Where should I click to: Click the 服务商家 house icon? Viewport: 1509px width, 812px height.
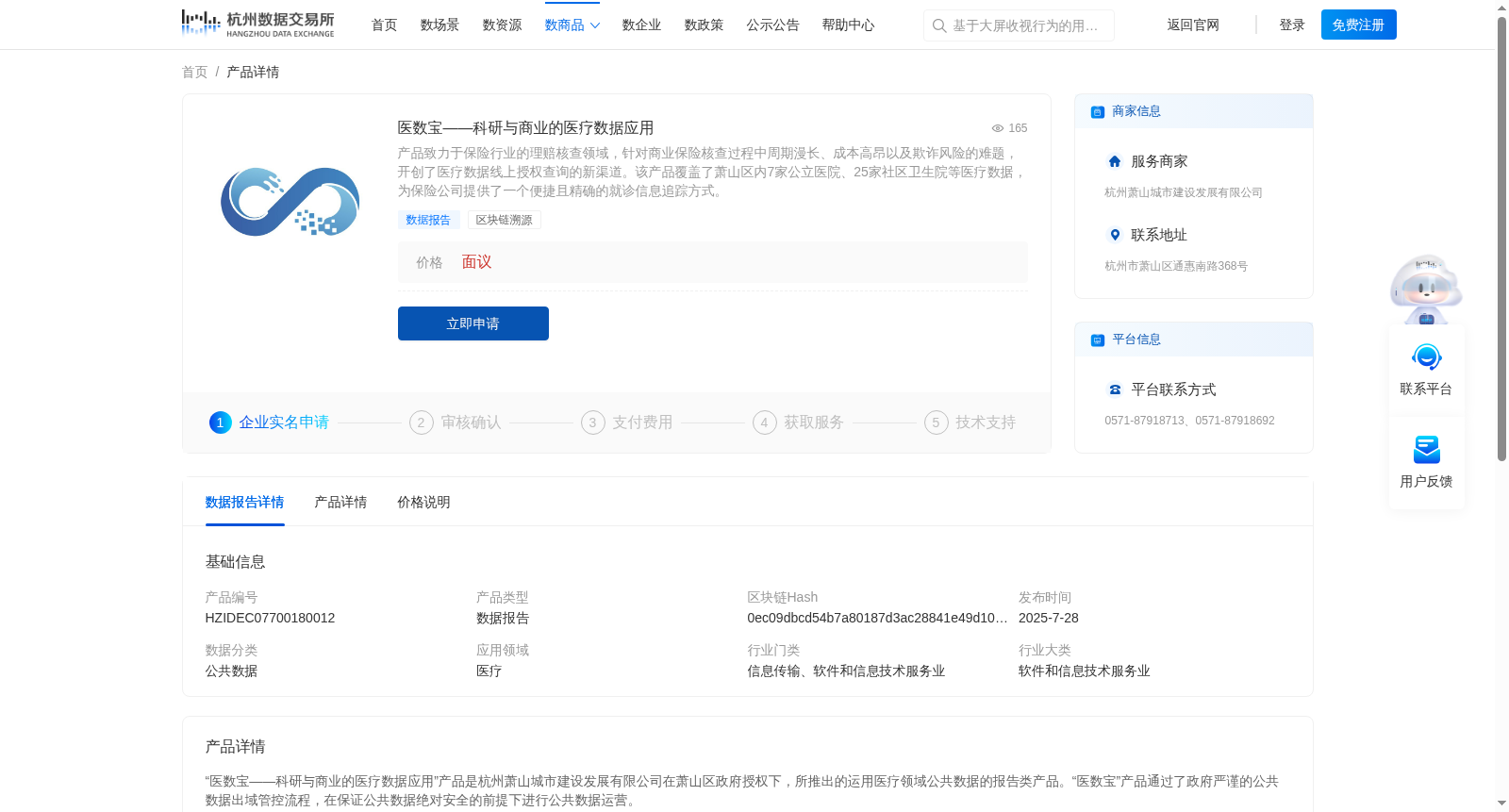(x=1115, y=161)
